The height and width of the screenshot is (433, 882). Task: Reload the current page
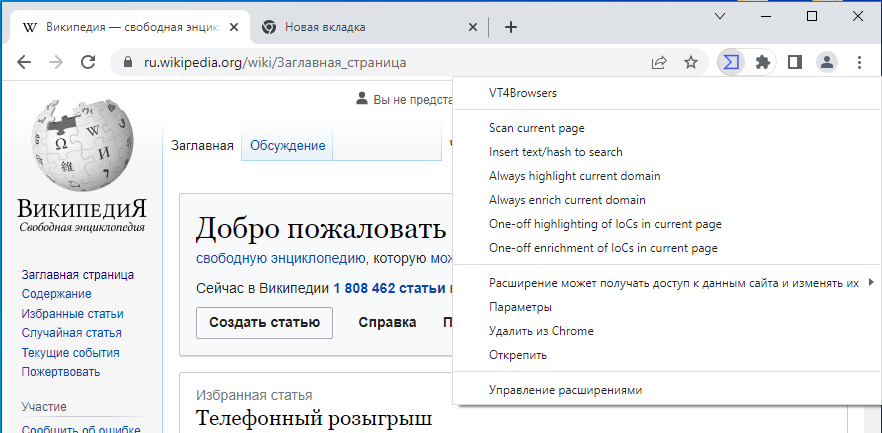pyautogui.click(x=88, y=62)
